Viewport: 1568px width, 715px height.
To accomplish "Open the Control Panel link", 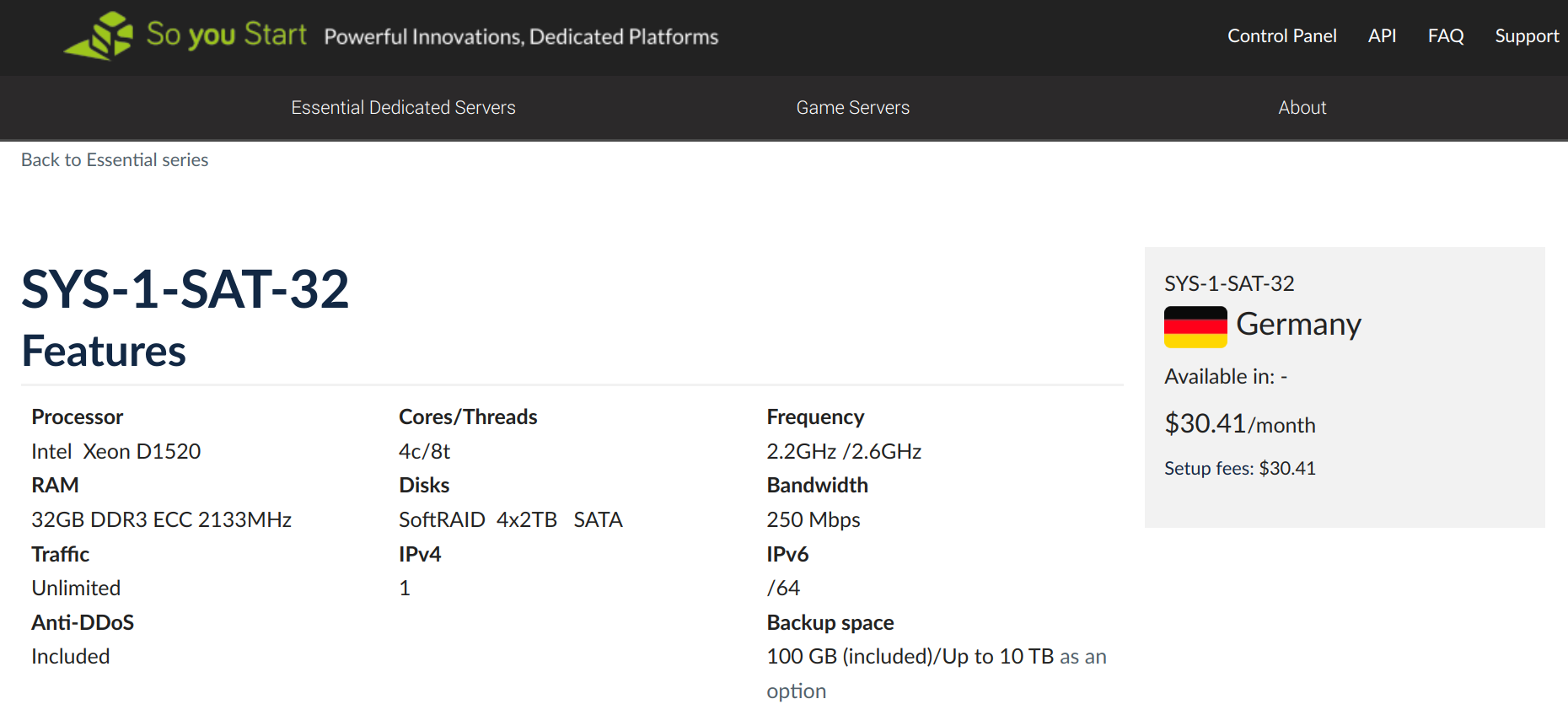I will (x=1281, y=35).
